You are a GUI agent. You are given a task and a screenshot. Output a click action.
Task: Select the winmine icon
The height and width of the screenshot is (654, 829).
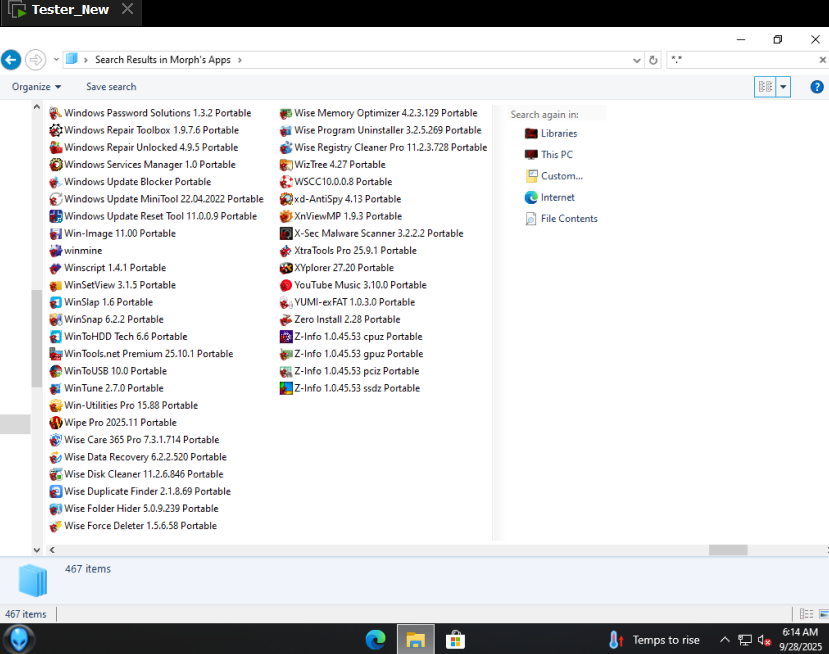pos(56,251)
